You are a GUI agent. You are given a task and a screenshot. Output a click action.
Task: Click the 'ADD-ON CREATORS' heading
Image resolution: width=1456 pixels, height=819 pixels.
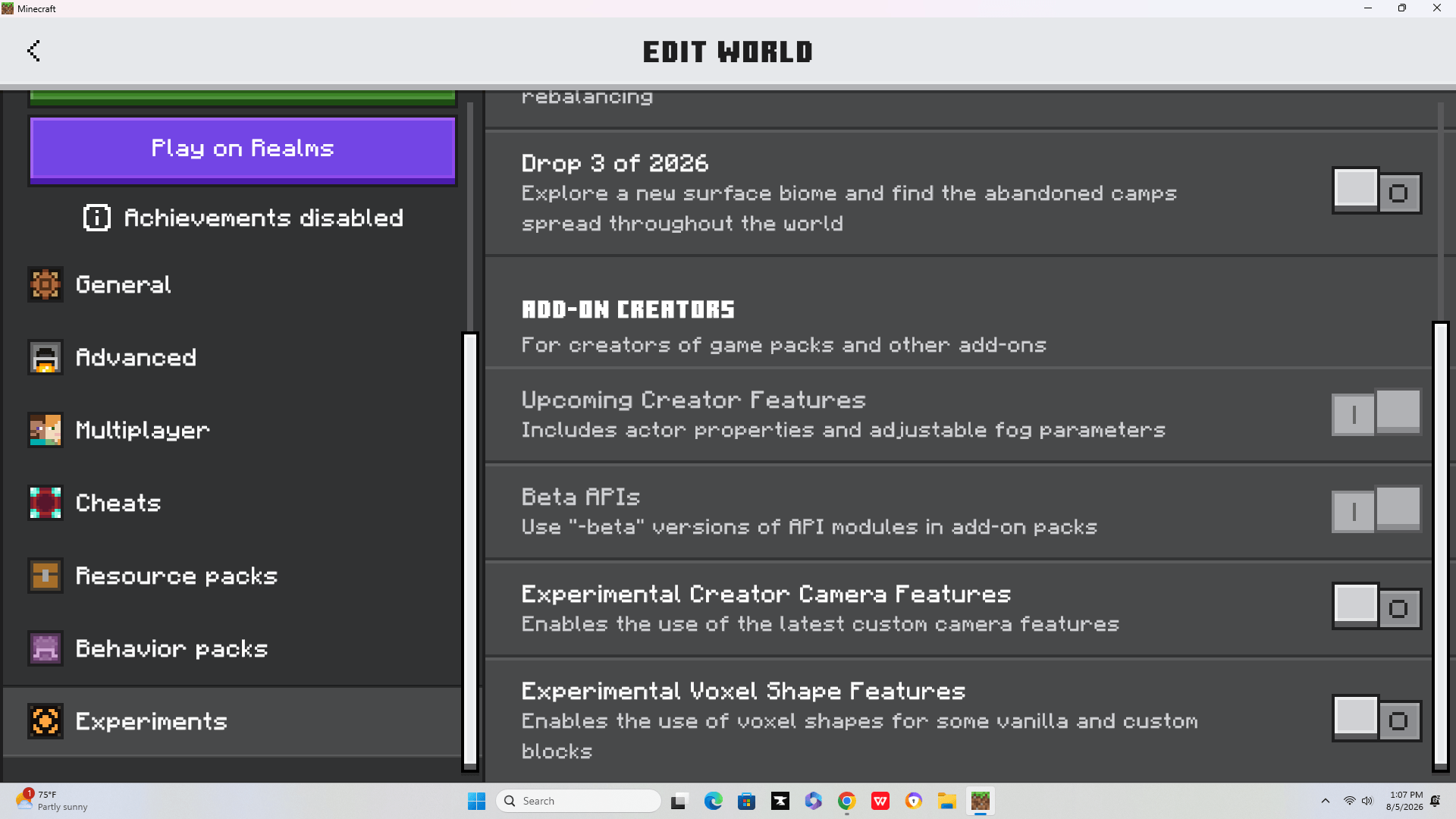click(628, 309)
